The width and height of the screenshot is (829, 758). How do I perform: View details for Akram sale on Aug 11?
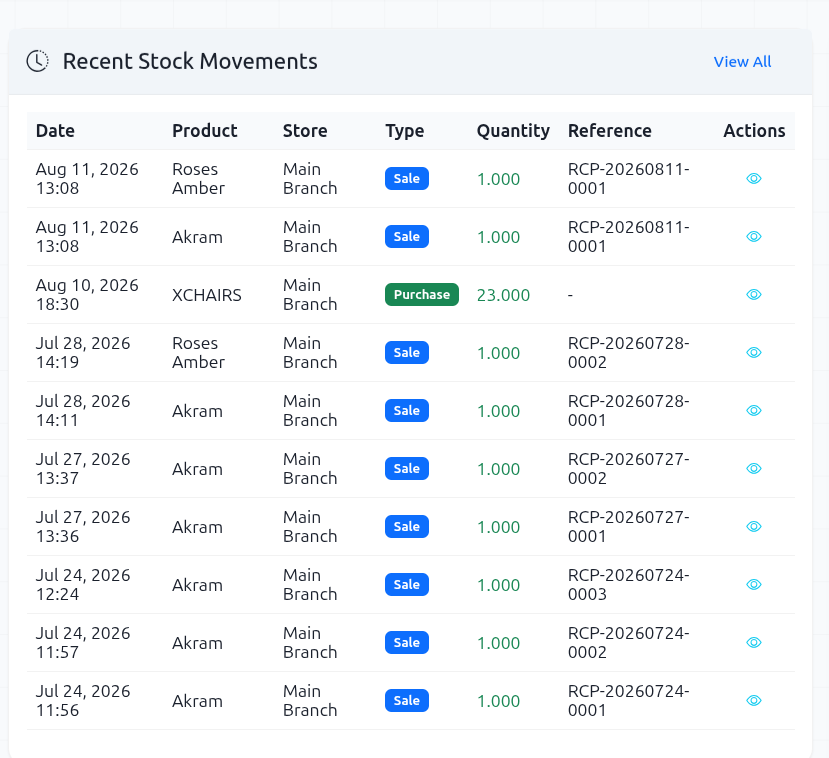753,237
